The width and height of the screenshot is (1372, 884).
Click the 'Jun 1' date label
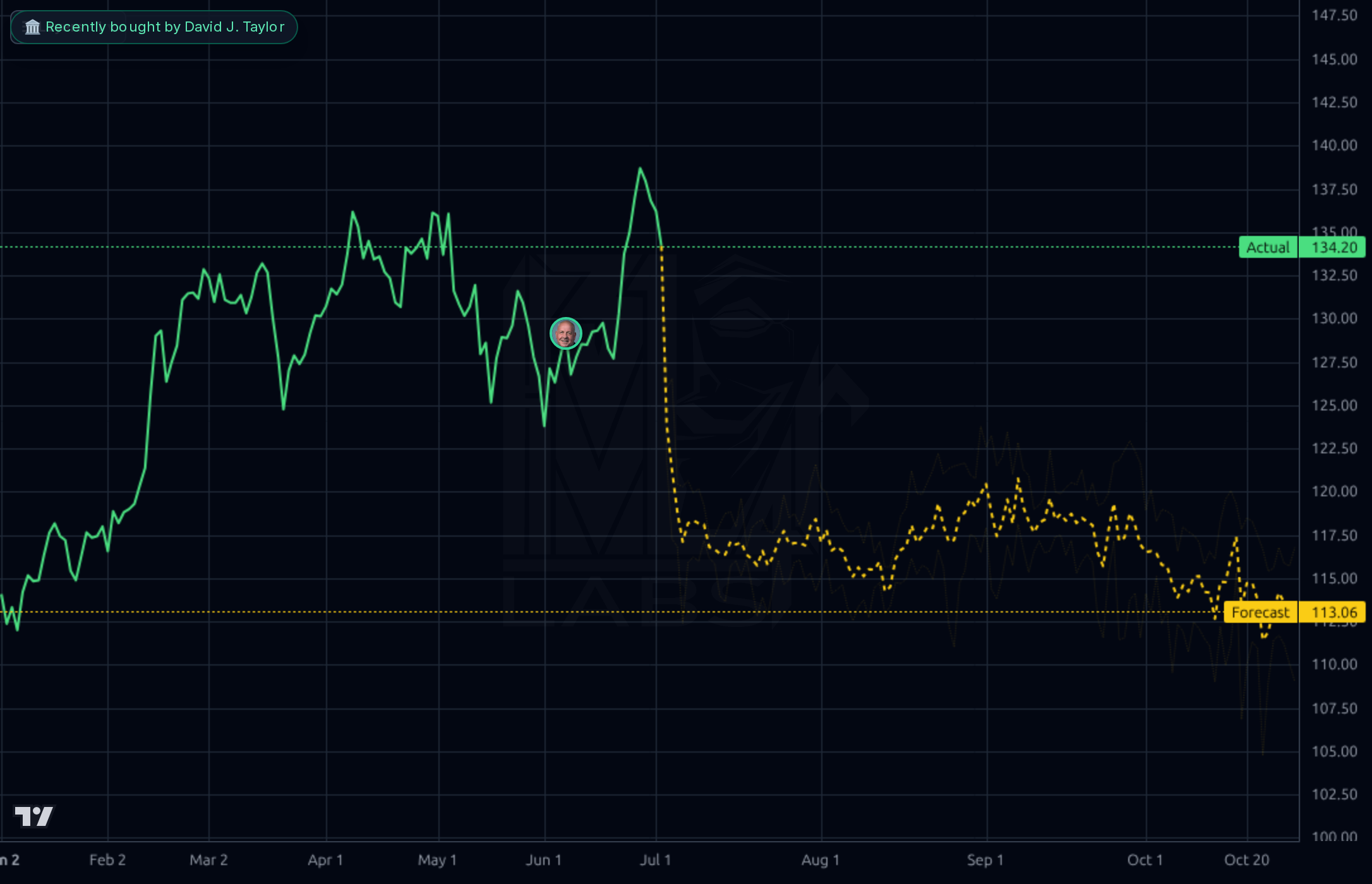544,860
